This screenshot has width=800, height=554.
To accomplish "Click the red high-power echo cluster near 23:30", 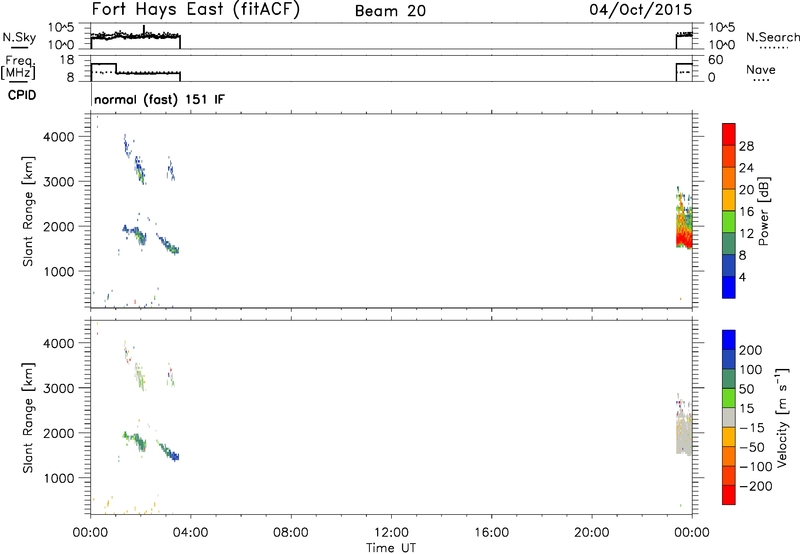I will [x=683, y=237].
